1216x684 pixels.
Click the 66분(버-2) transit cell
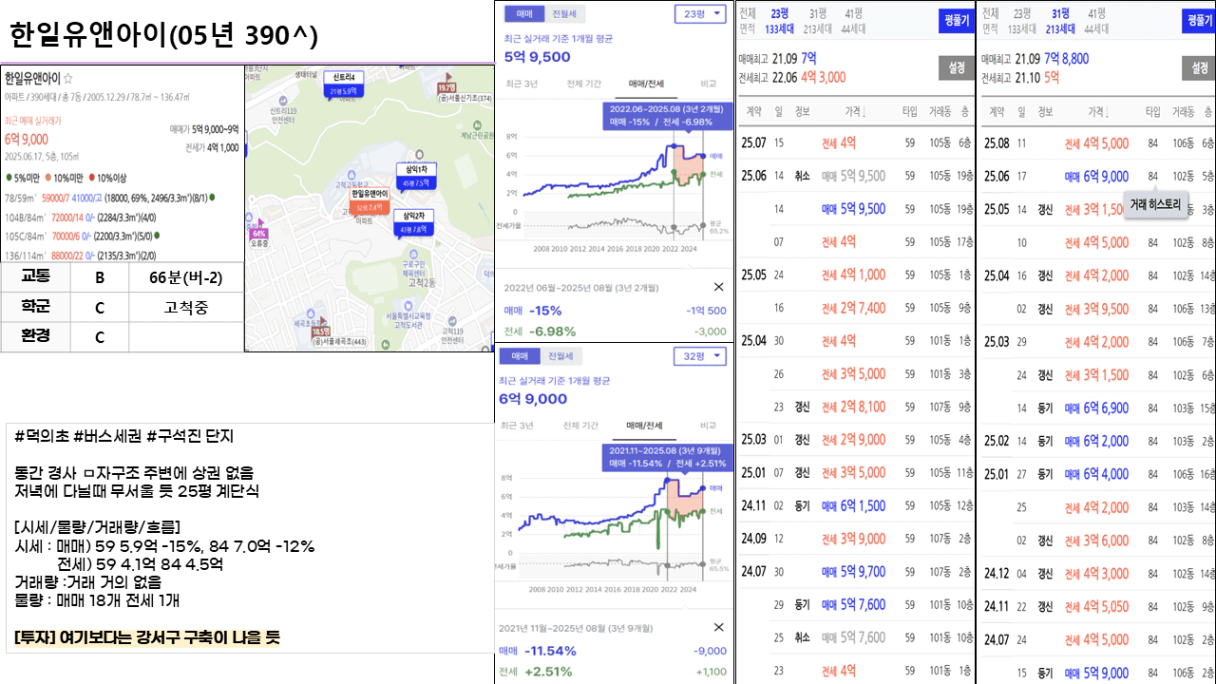click(186, 278)
